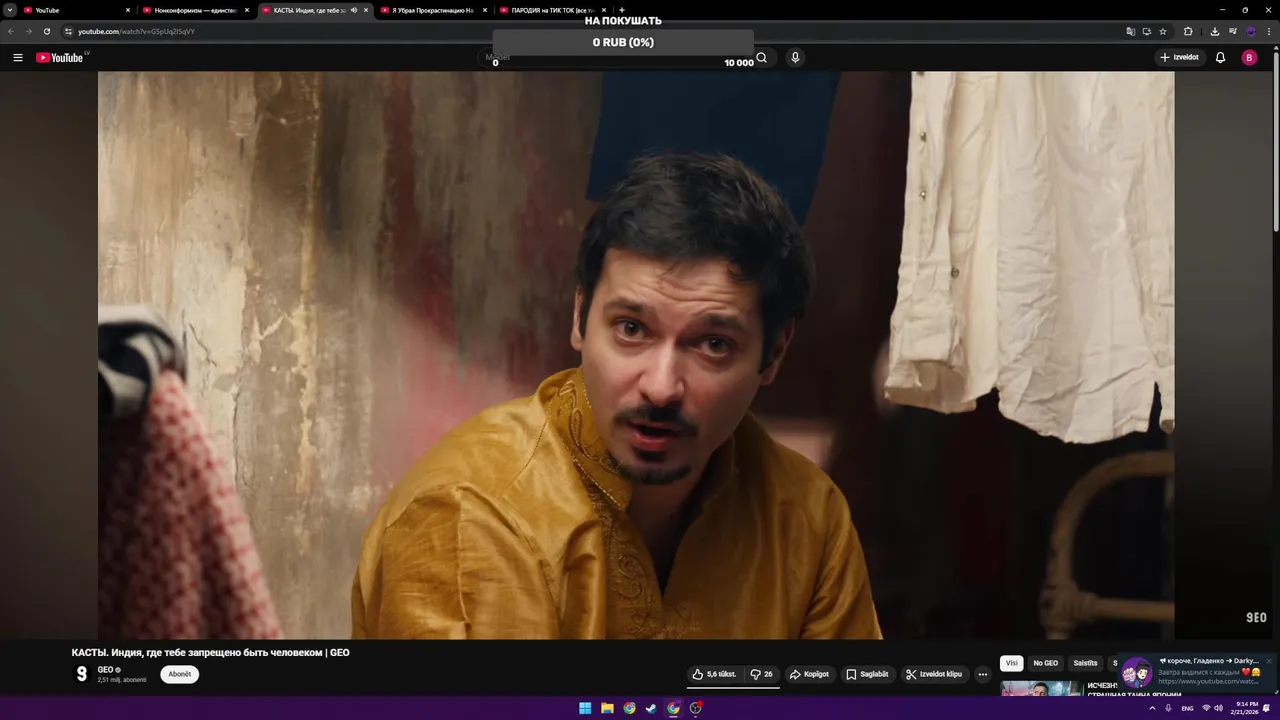
Task: Open the taskbar clock and date
Action: point(1247,708)
